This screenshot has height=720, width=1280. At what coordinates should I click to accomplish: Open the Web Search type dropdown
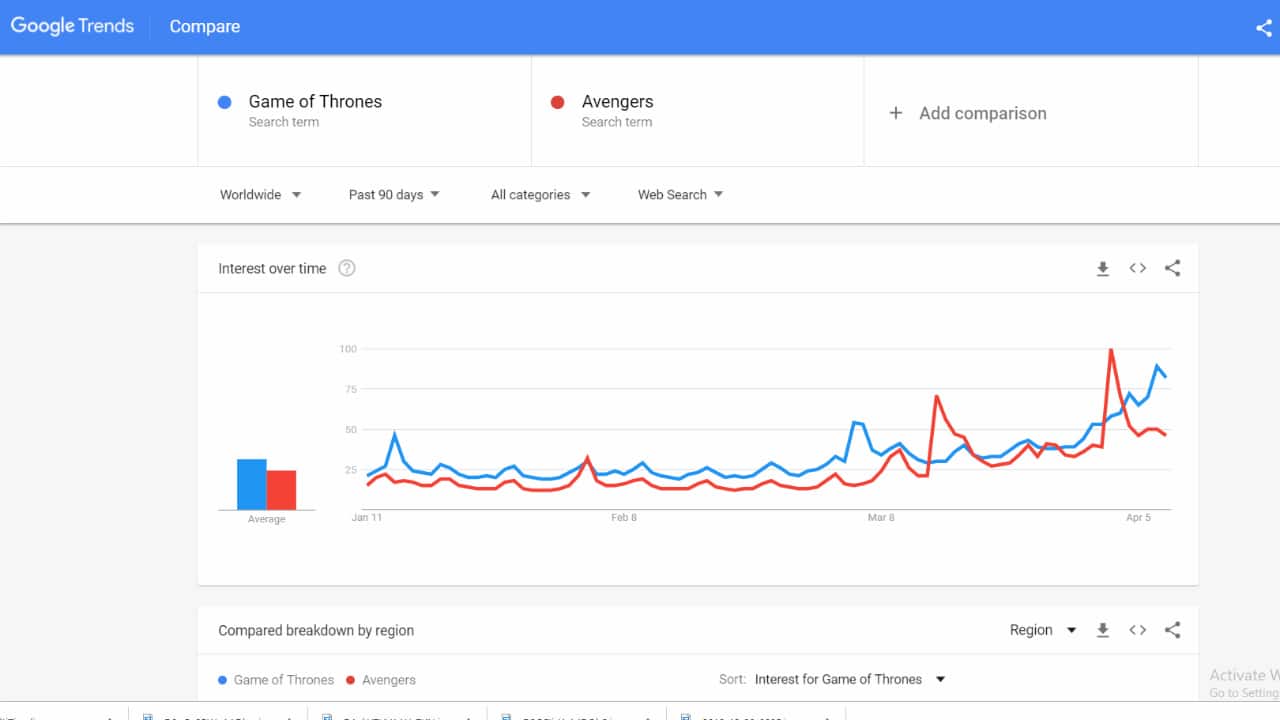[679, 194]
